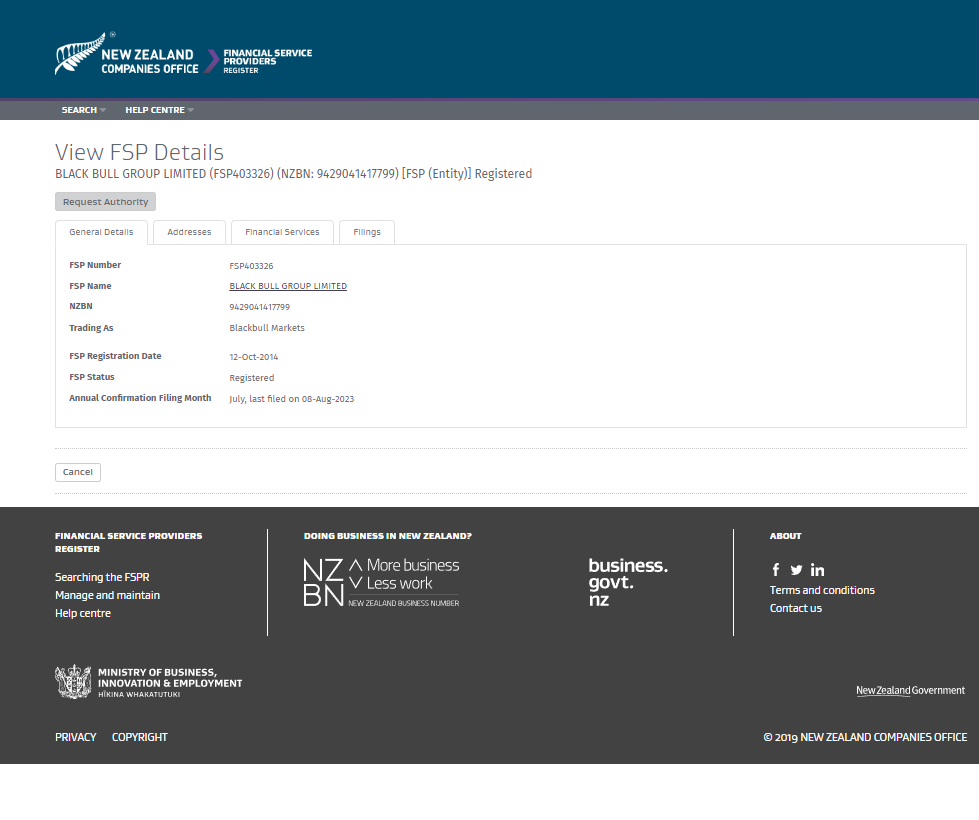Open the BLACK BULL GROUP LIMITED link

point(288,286)
